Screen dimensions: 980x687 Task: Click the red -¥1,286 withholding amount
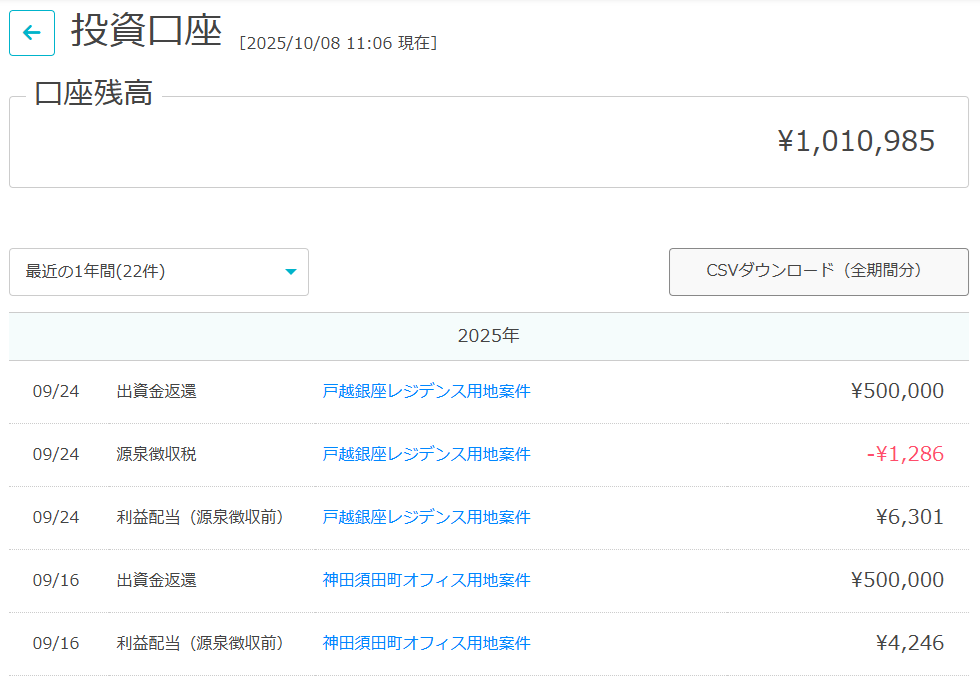(x=905, y=454)
